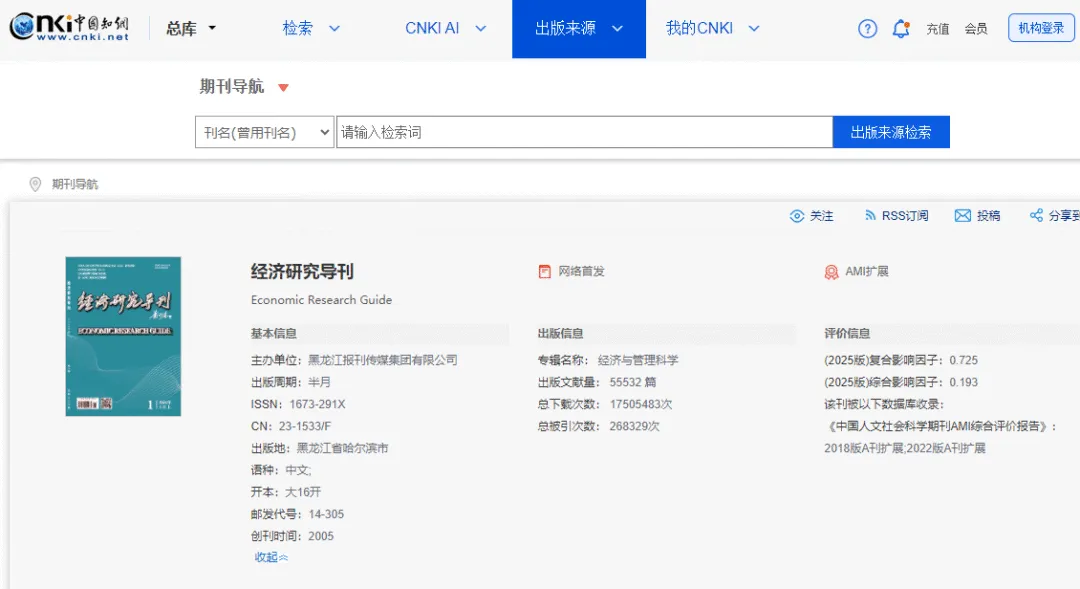Click the 经济研究导刊 journal title
The width and height of the screenshot is (1080, 589).
(302, 271)
